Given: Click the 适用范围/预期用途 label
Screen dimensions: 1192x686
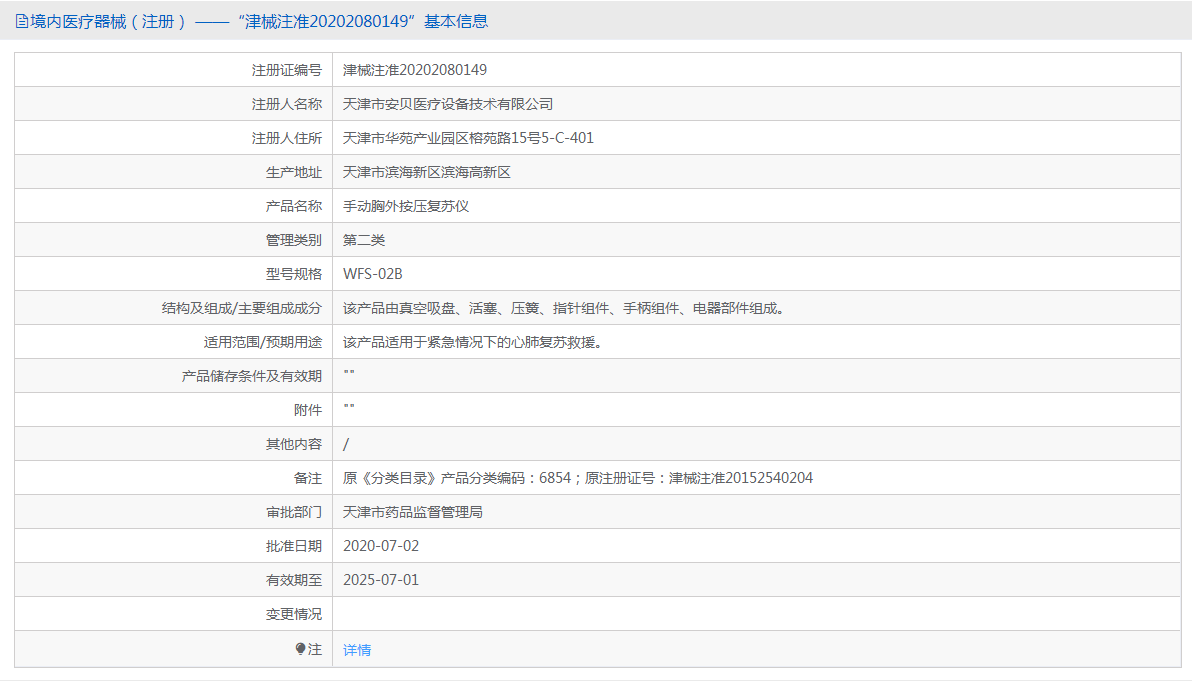Looking at the screenshot, I should click(262, 342).
